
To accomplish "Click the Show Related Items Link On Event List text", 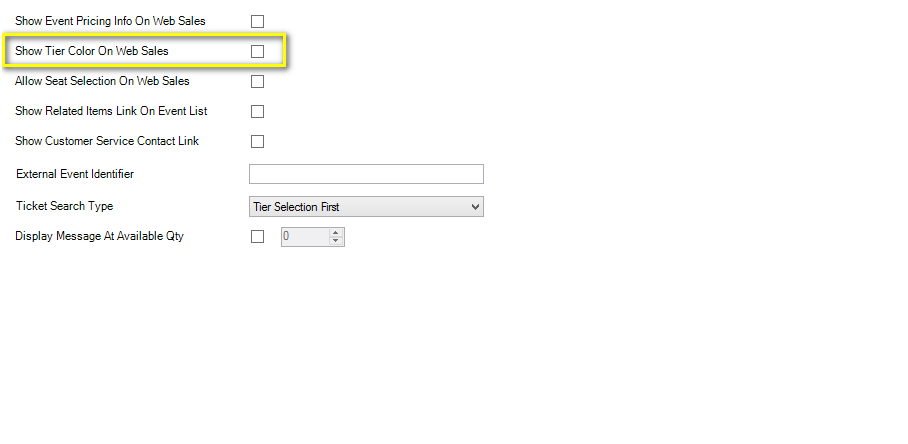I will click(x=111, y=111).
